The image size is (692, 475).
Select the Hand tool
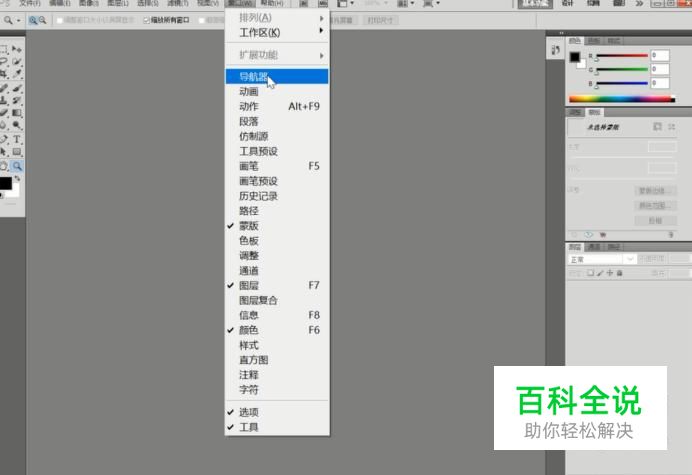4,166
